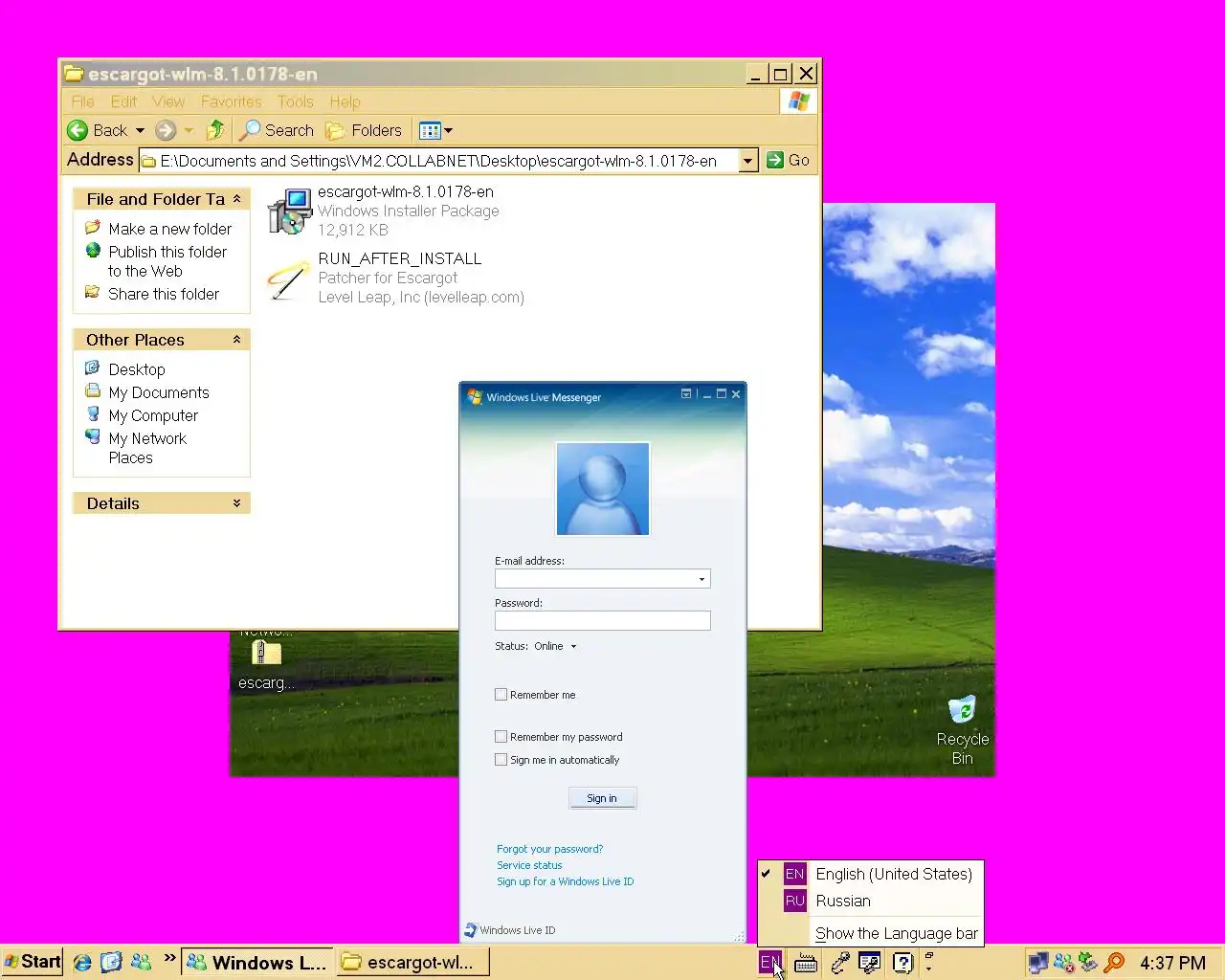Screen dimensions: 1225x980
Task: Click the Start button
Action: (33, 962)
